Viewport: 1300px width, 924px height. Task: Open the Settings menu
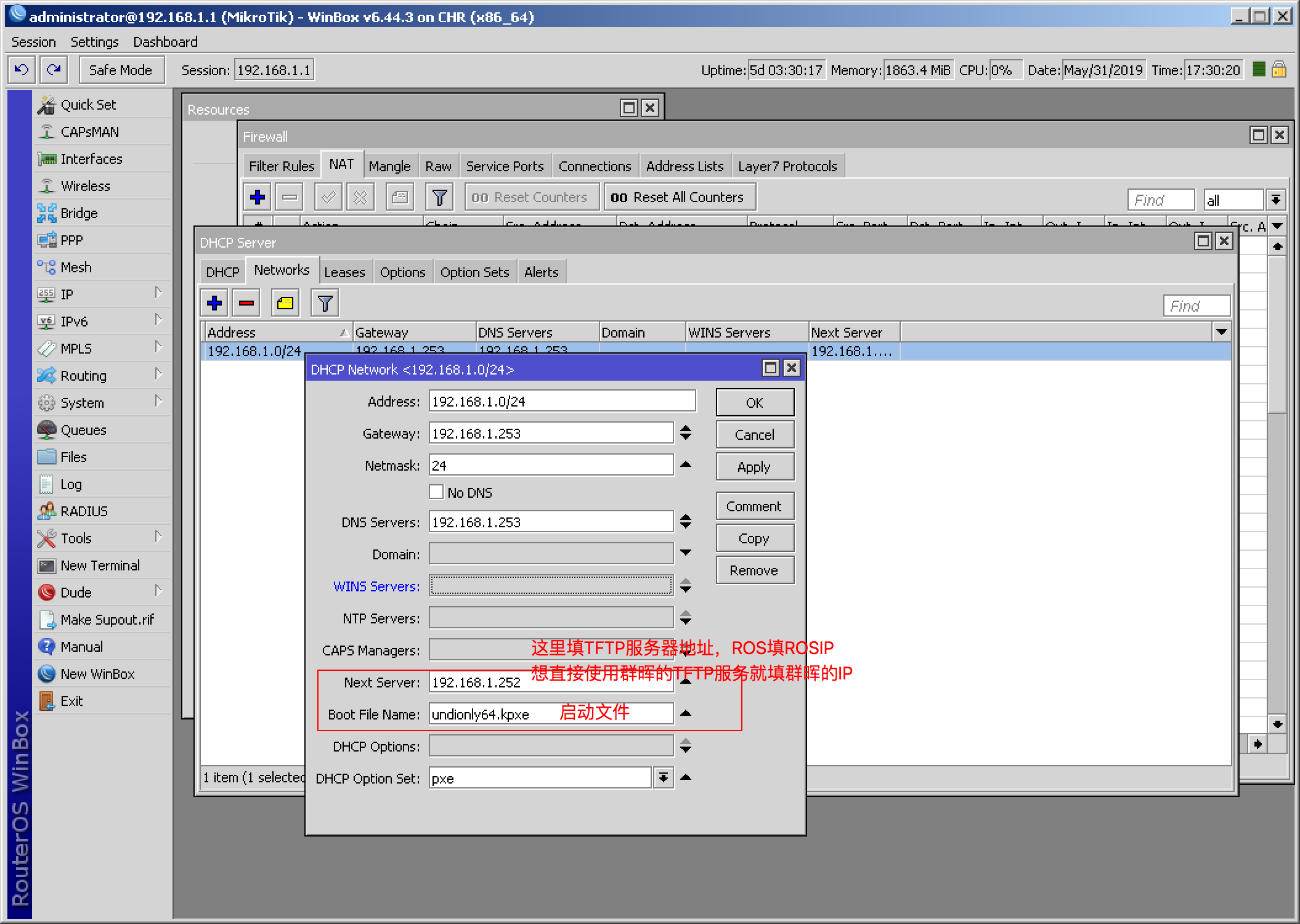pos(94,42)
